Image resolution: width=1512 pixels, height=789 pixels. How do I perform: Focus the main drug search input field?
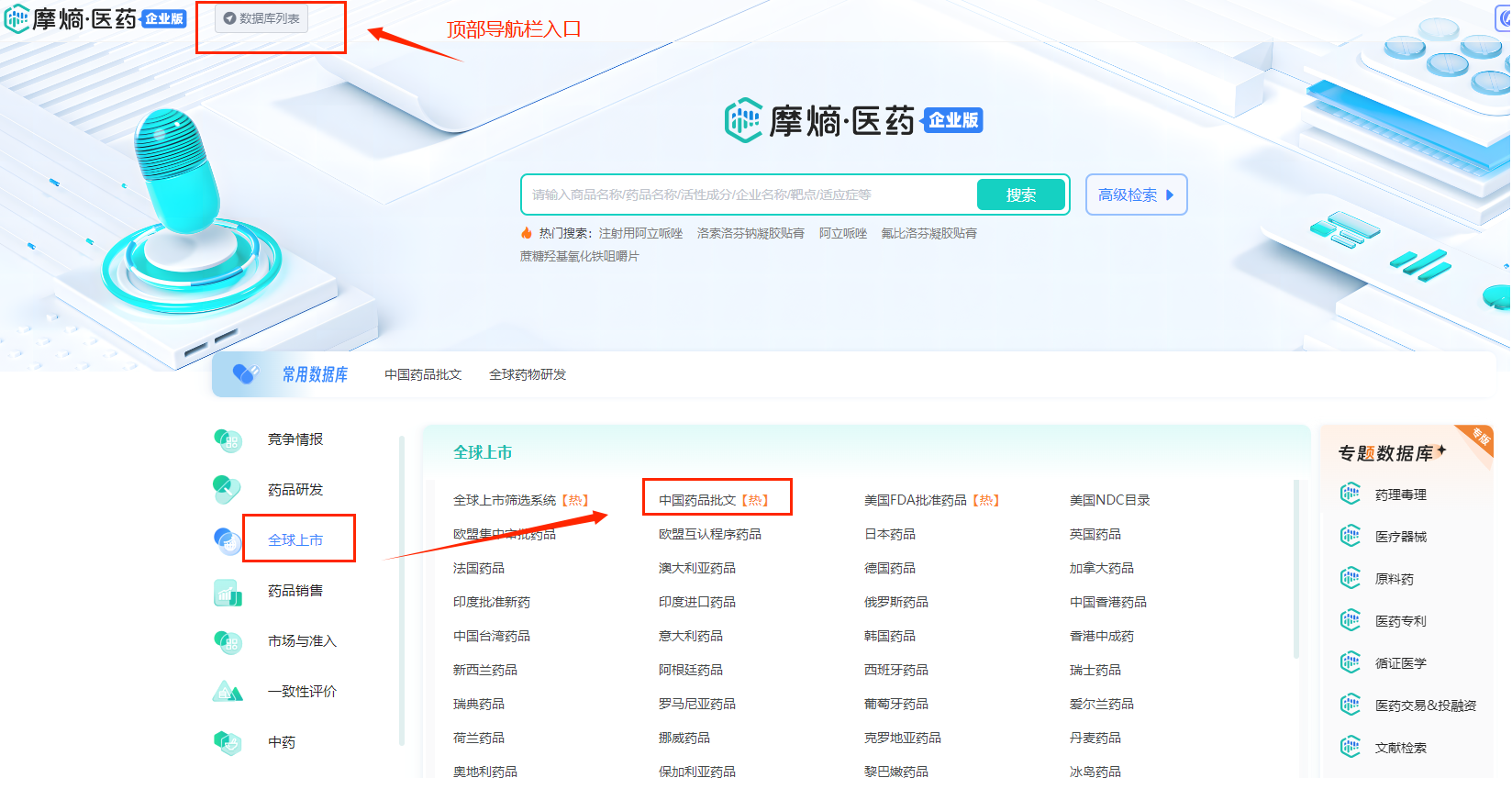[750, 194]
